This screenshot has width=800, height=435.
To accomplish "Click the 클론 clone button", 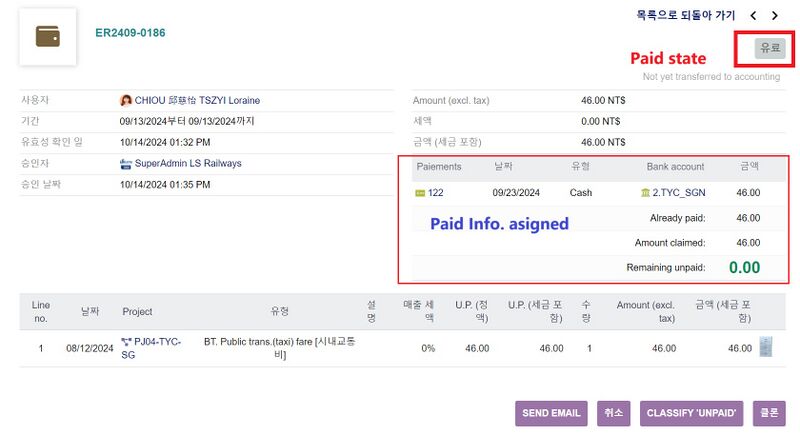I will click(769, 413).
